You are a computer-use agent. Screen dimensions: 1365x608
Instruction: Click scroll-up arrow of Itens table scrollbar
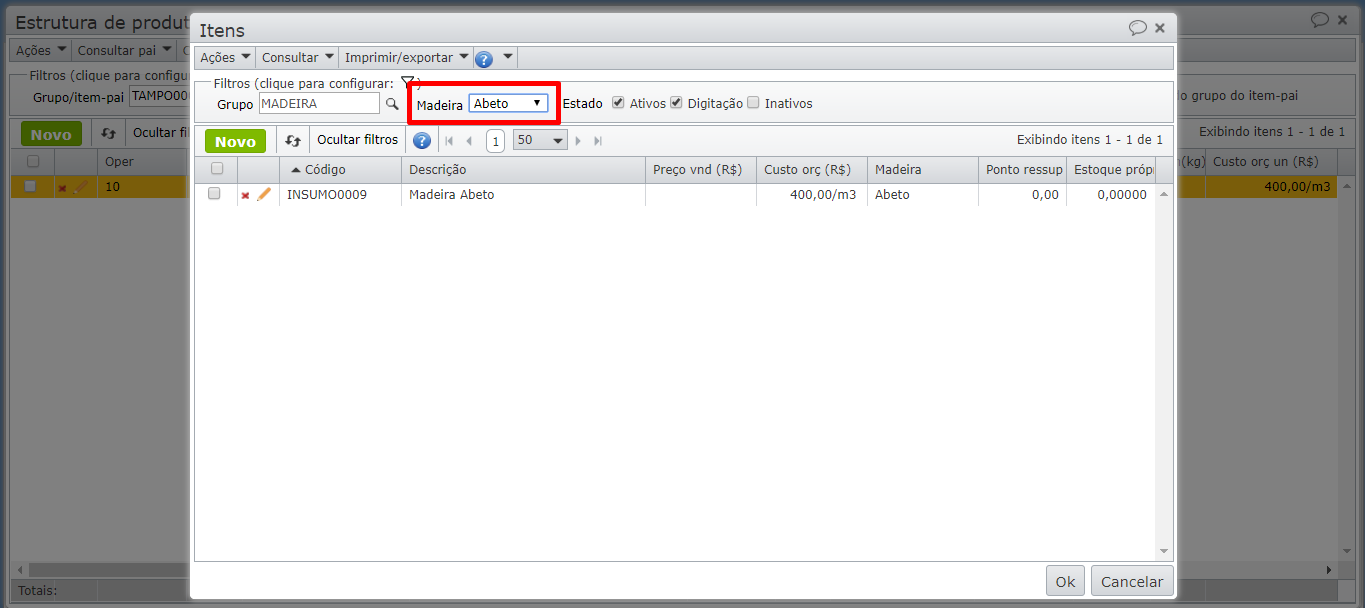coord(1163,194)
